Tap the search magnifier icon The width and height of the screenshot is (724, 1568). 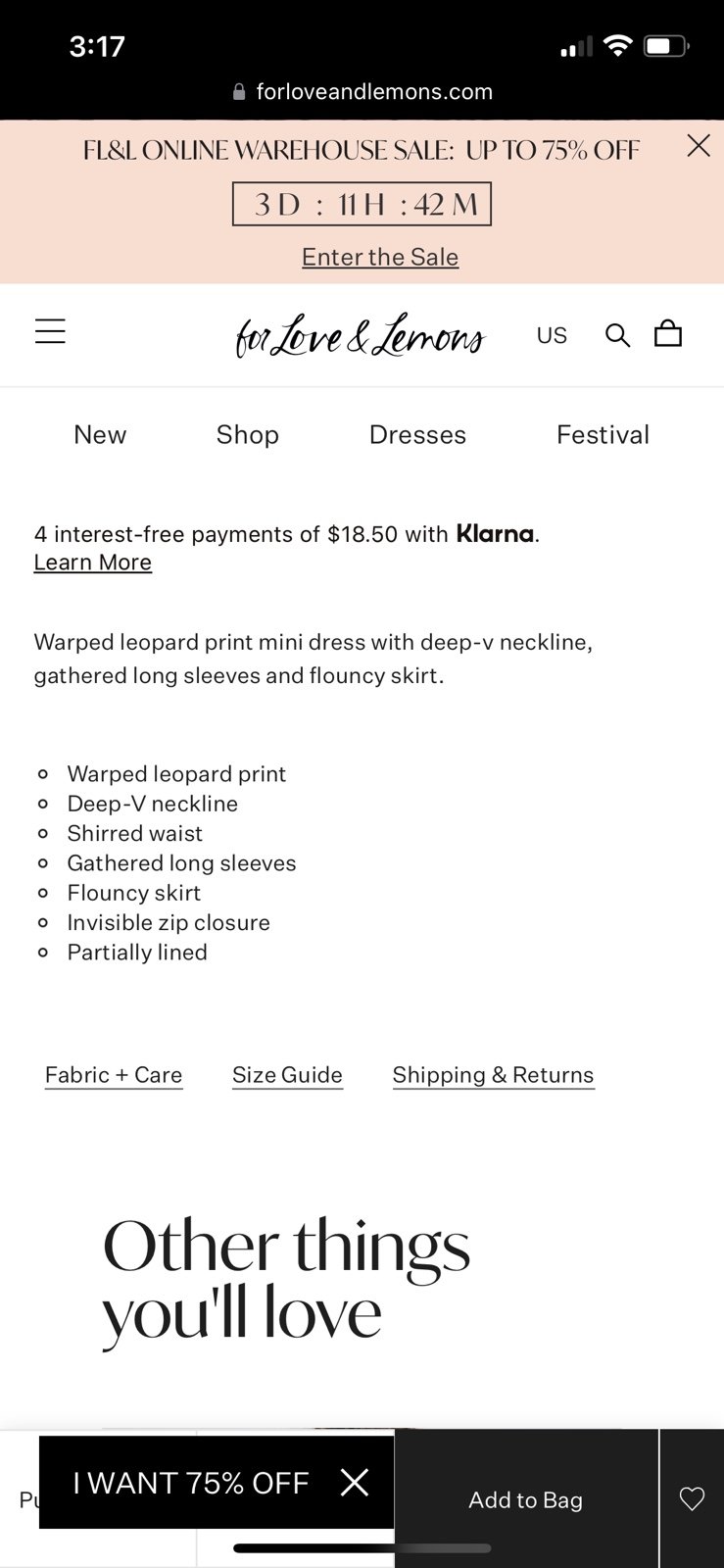click(x=617, y=335)
